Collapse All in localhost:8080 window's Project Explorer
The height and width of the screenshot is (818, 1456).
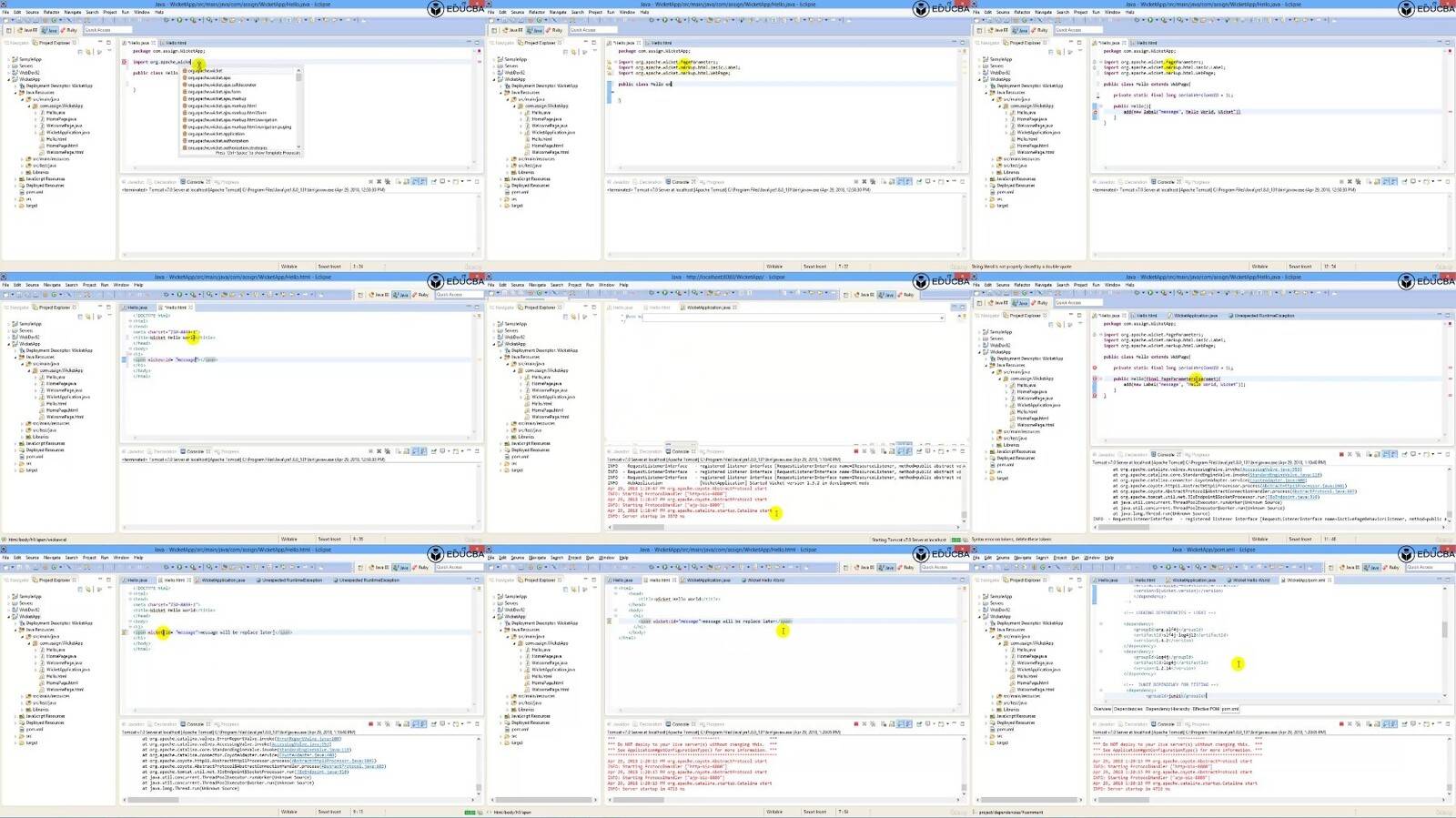tap(564, 316)
